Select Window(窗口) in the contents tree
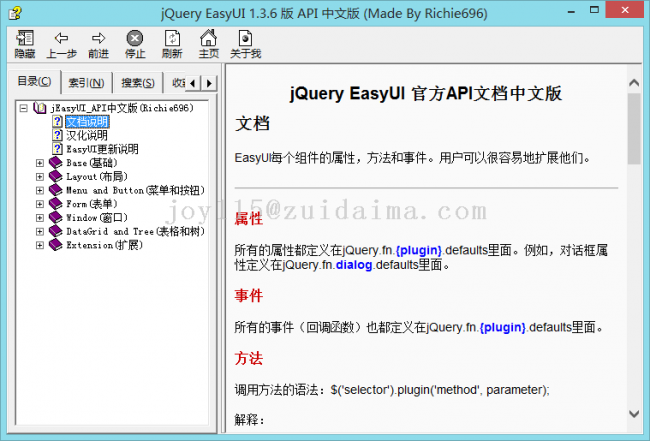 [96, 217]
